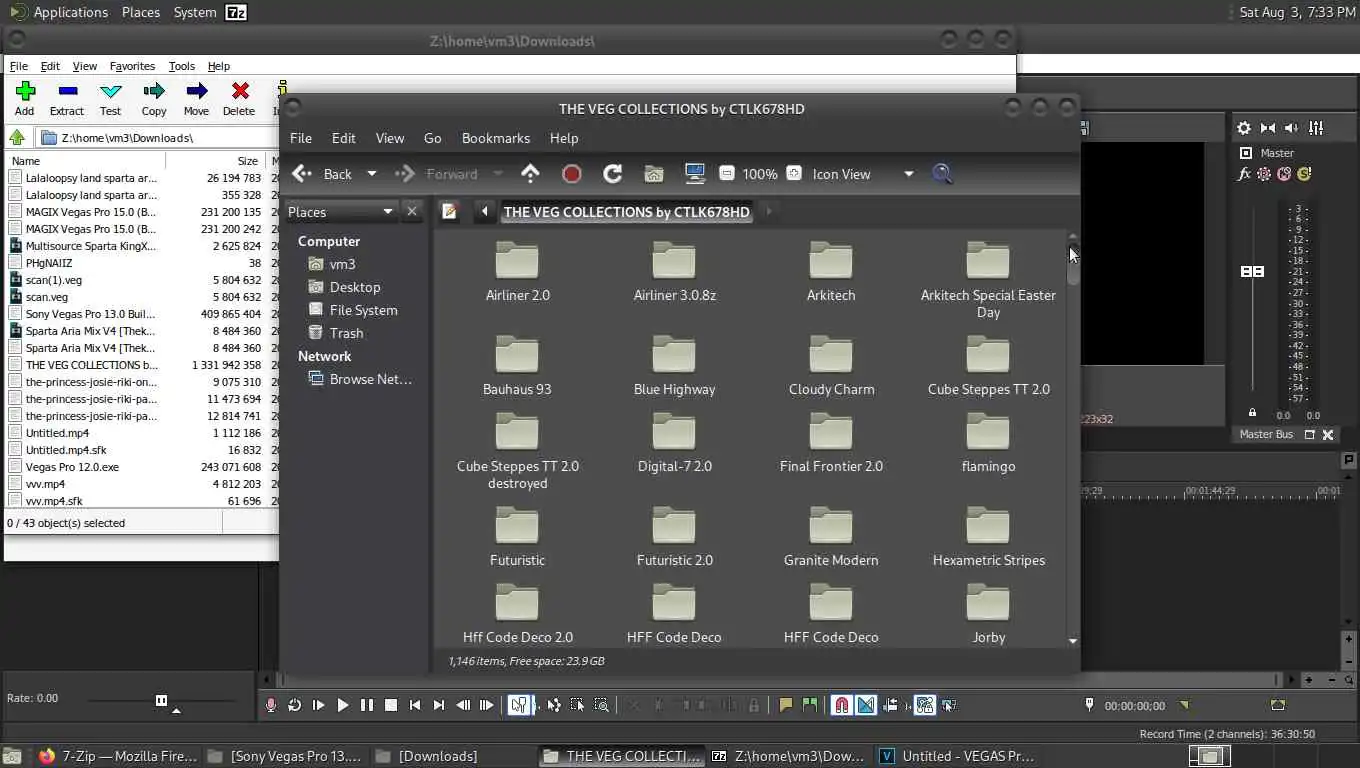This screenshot has height=768, width=1360.
Task: Click Play from start in Vegas
Action: click(319, 705)
